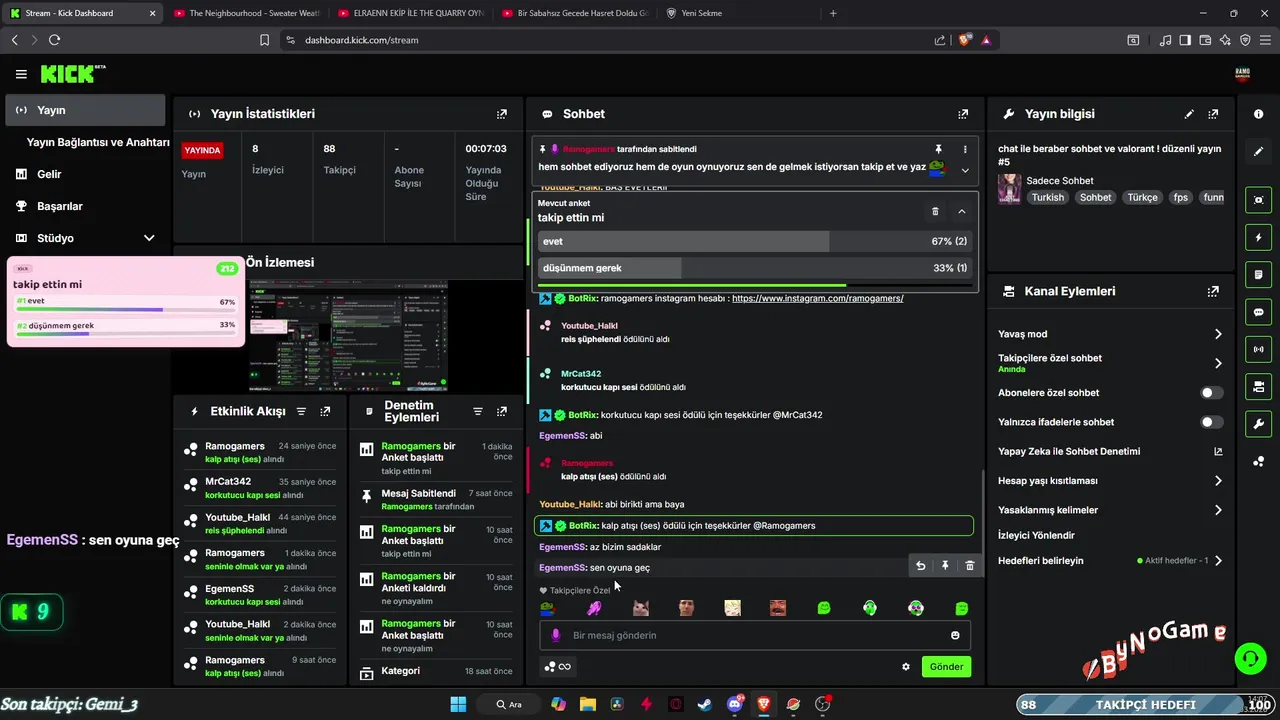Open the pinned message three-dot menu
This screenshot has height=720, width=1280.
coord(965,149)
